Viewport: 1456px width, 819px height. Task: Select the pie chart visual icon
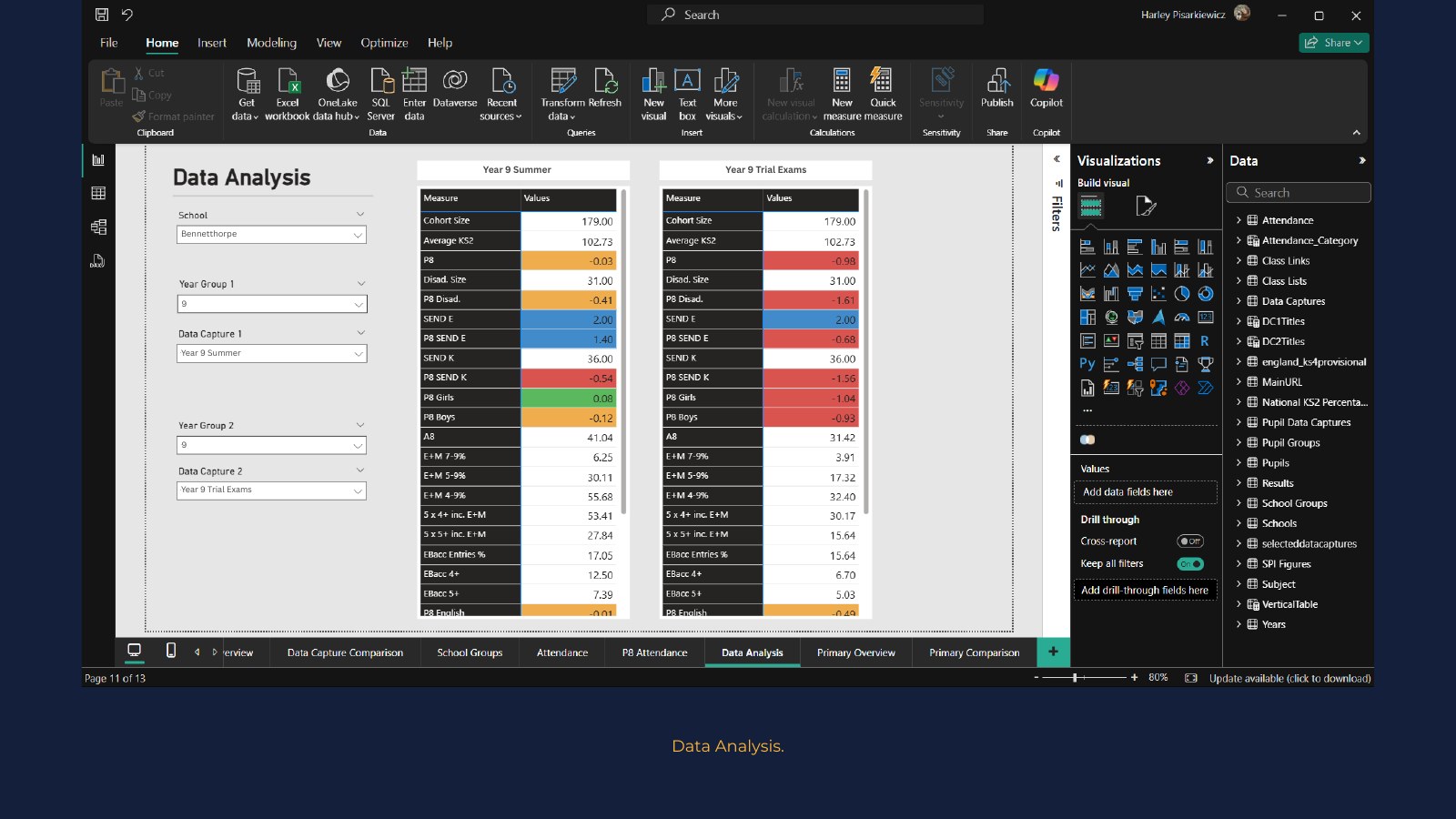click(x=1181, y=294)
